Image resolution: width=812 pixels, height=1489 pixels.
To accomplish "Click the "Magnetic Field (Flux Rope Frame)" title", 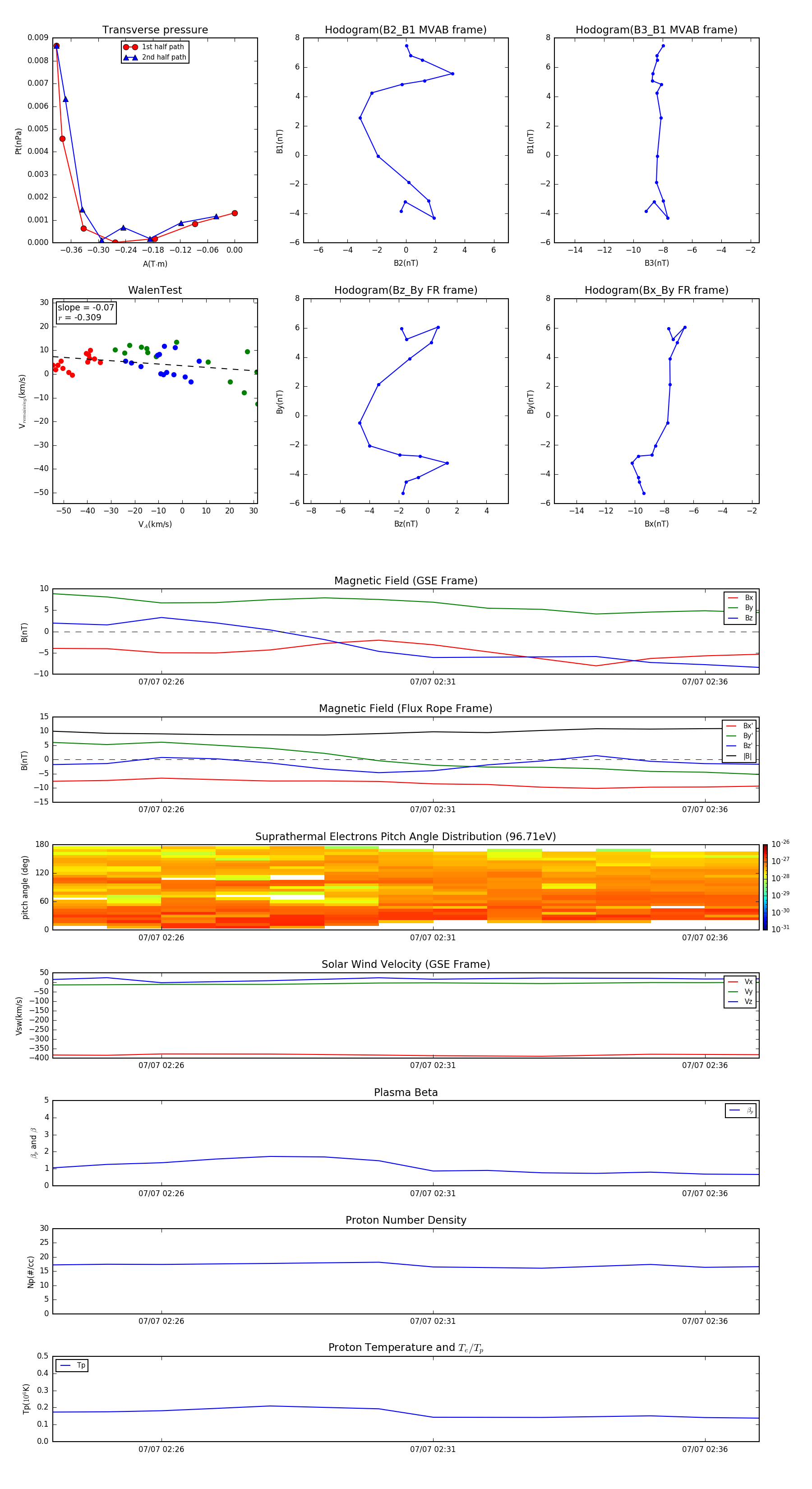I will coord(406,708).
